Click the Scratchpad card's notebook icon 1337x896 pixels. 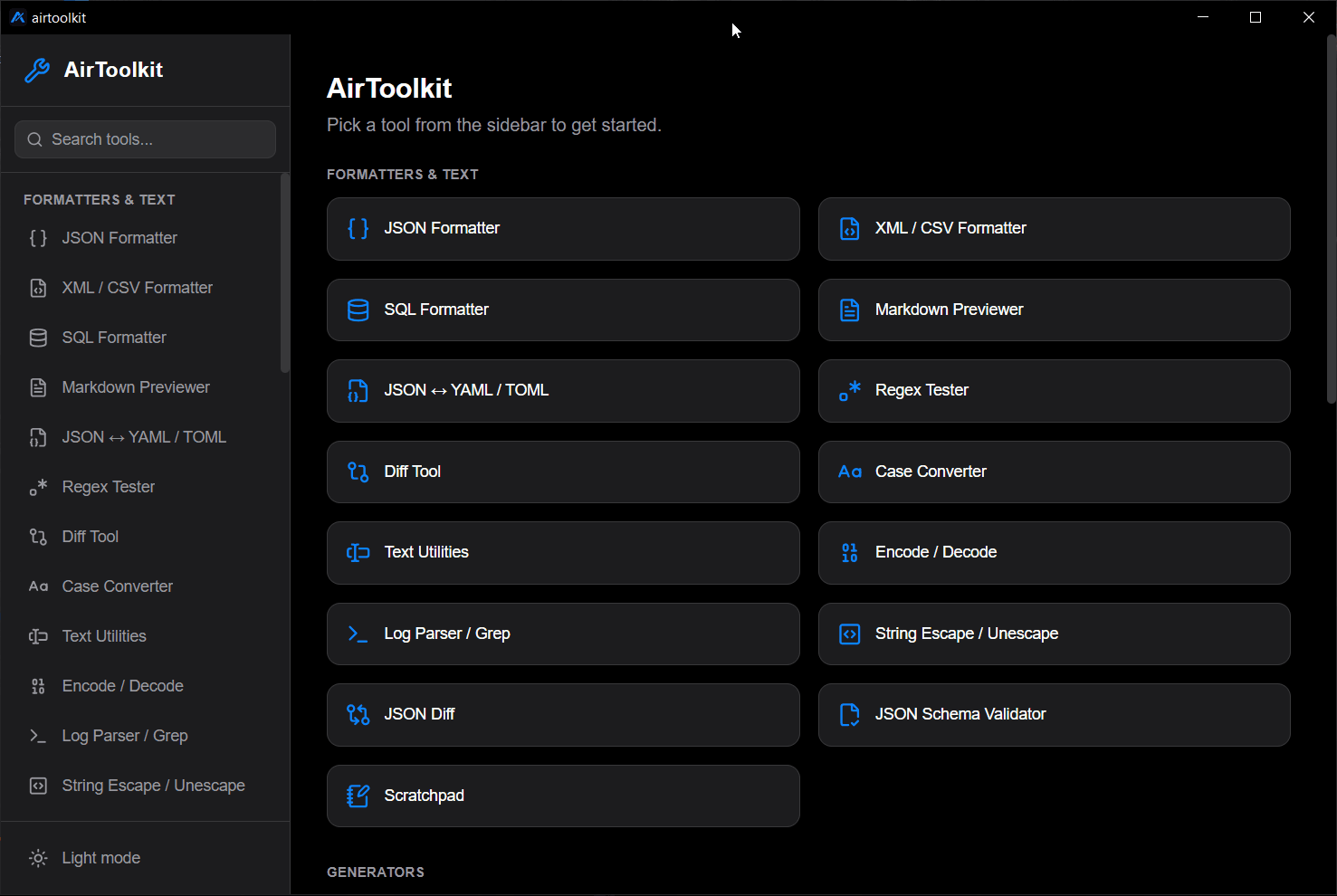pyautogui.click(x=358, y=796)
